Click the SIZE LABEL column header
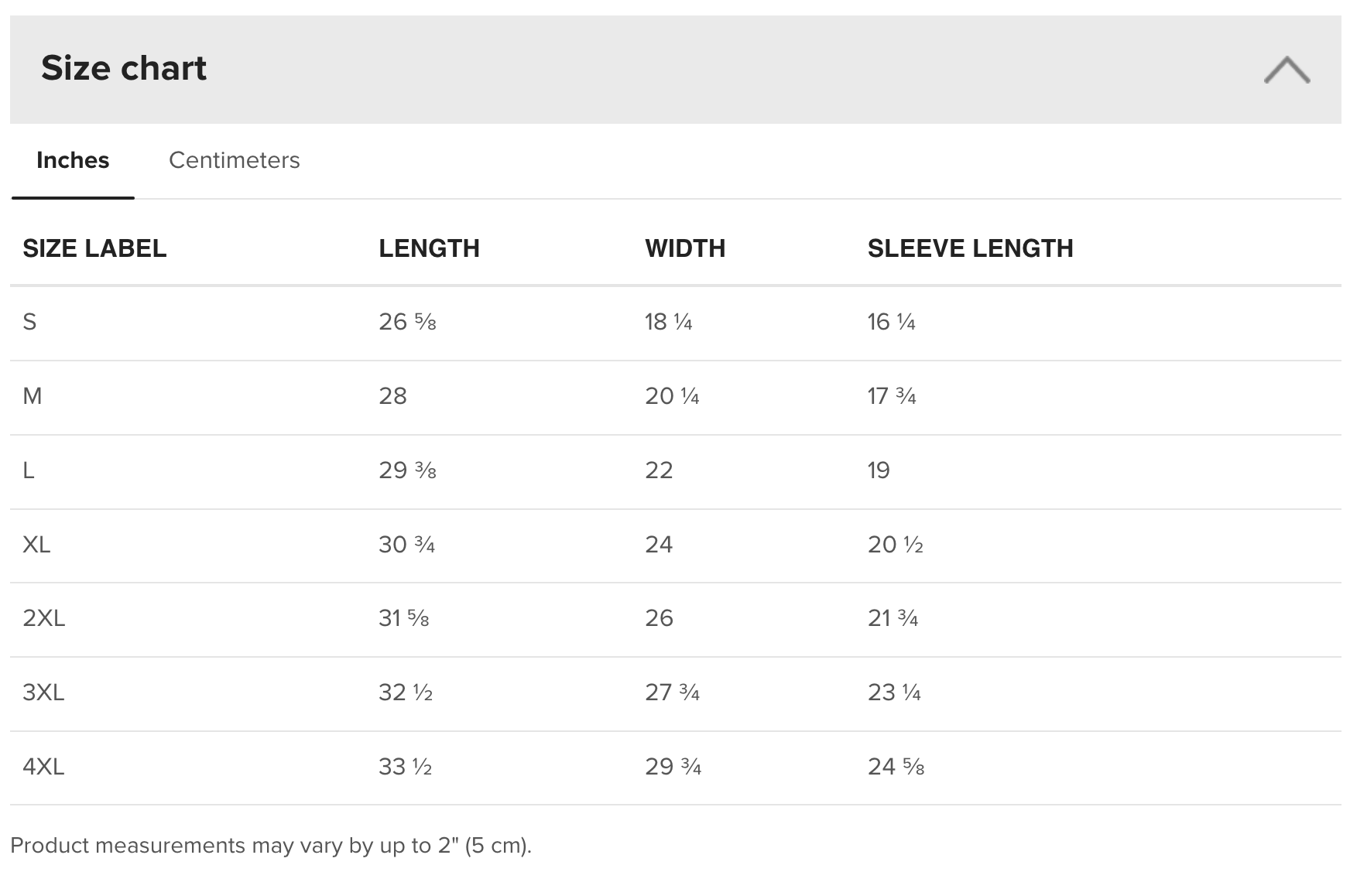Screen dimensions: 1350x896 pyautogui.click(x=94, y=248)
